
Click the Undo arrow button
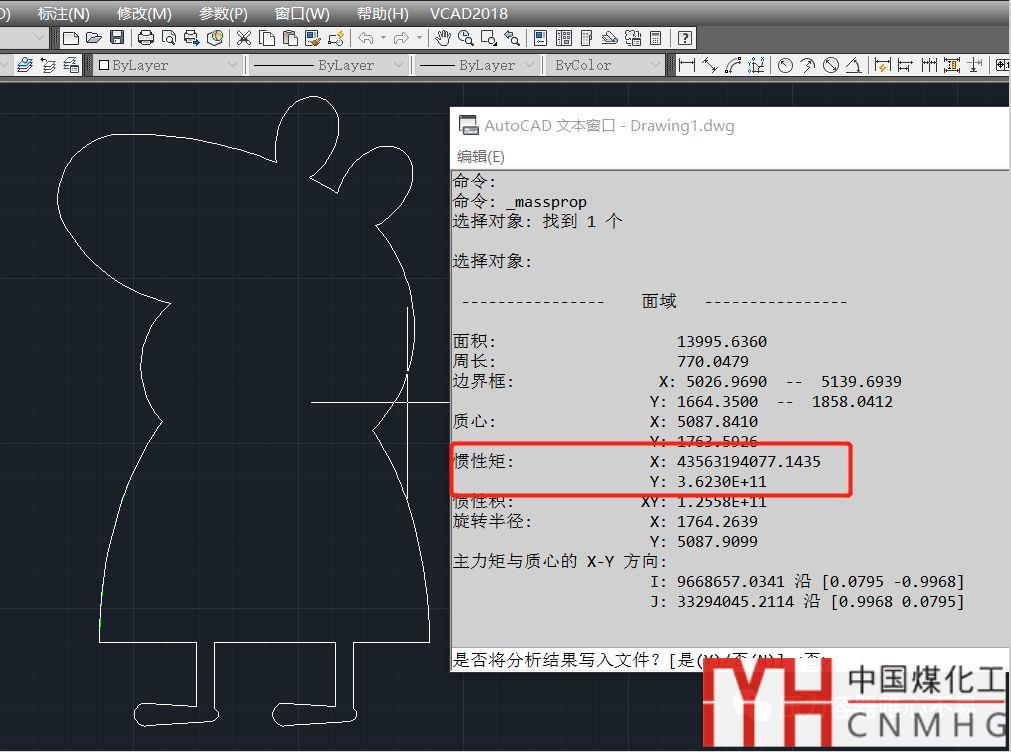click(x=366, y=38)
